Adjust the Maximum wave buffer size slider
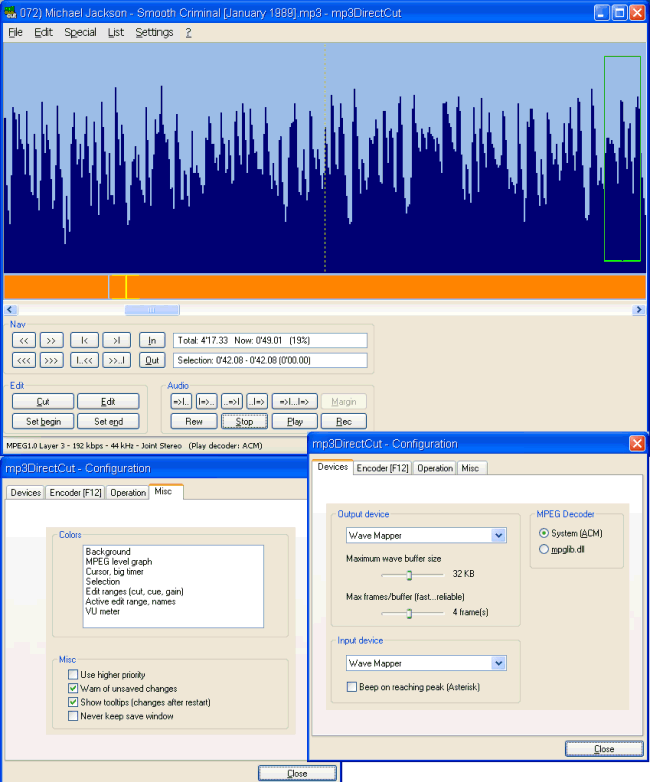The image size is (650, 782). [409, 575]
